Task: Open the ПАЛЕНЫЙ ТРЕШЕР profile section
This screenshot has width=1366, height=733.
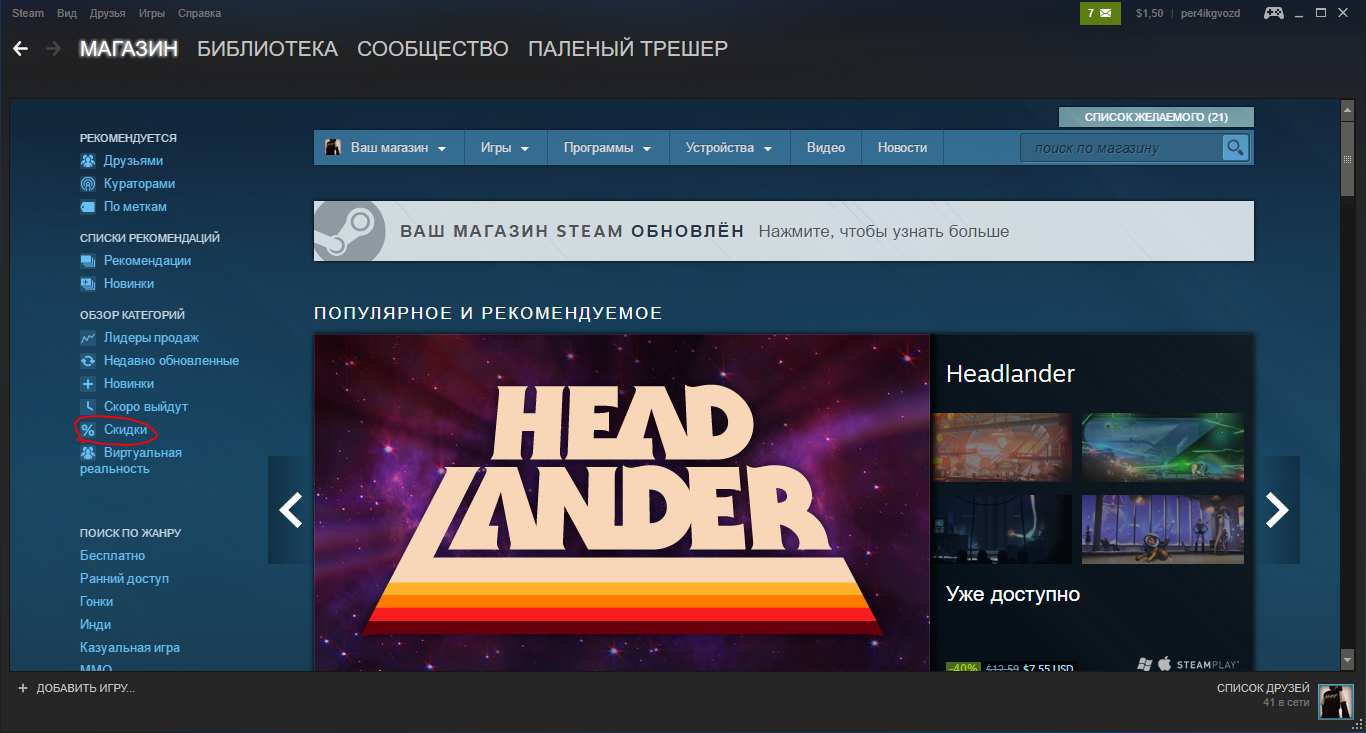Action: click(628, 48)
